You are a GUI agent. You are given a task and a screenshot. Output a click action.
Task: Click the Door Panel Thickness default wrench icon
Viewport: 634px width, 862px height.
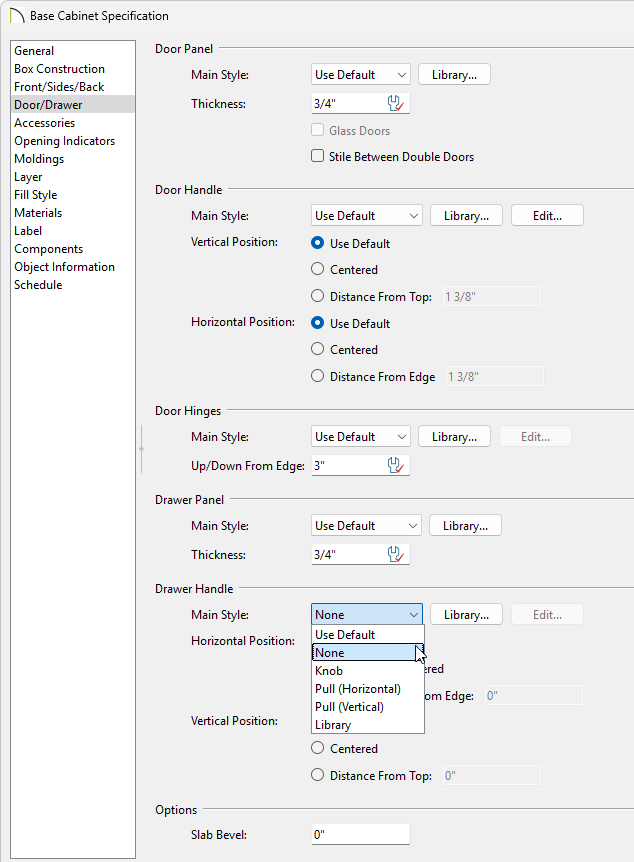[x=396, y=103]
